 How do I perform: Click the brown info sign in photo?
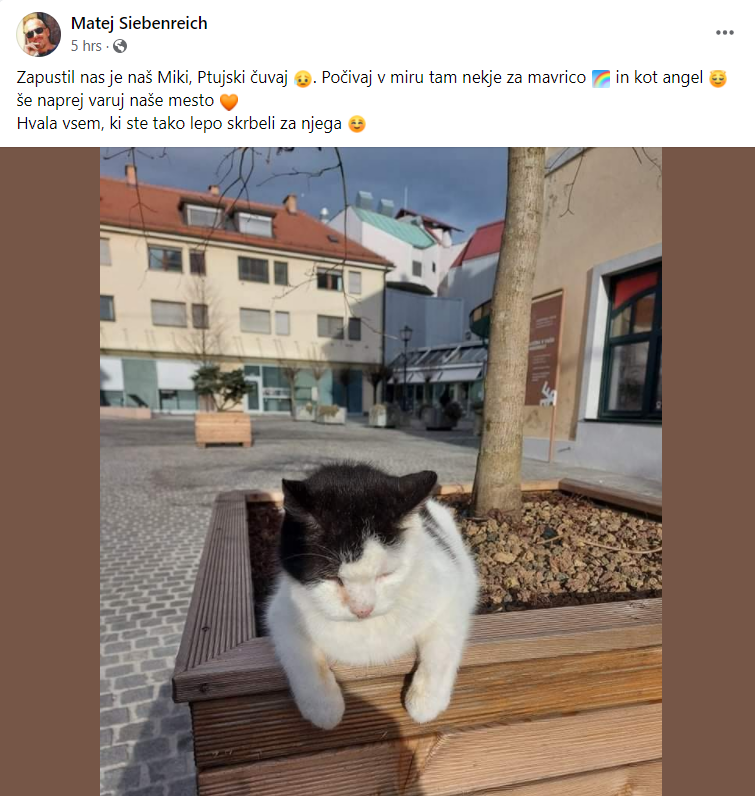click(543, 349)
